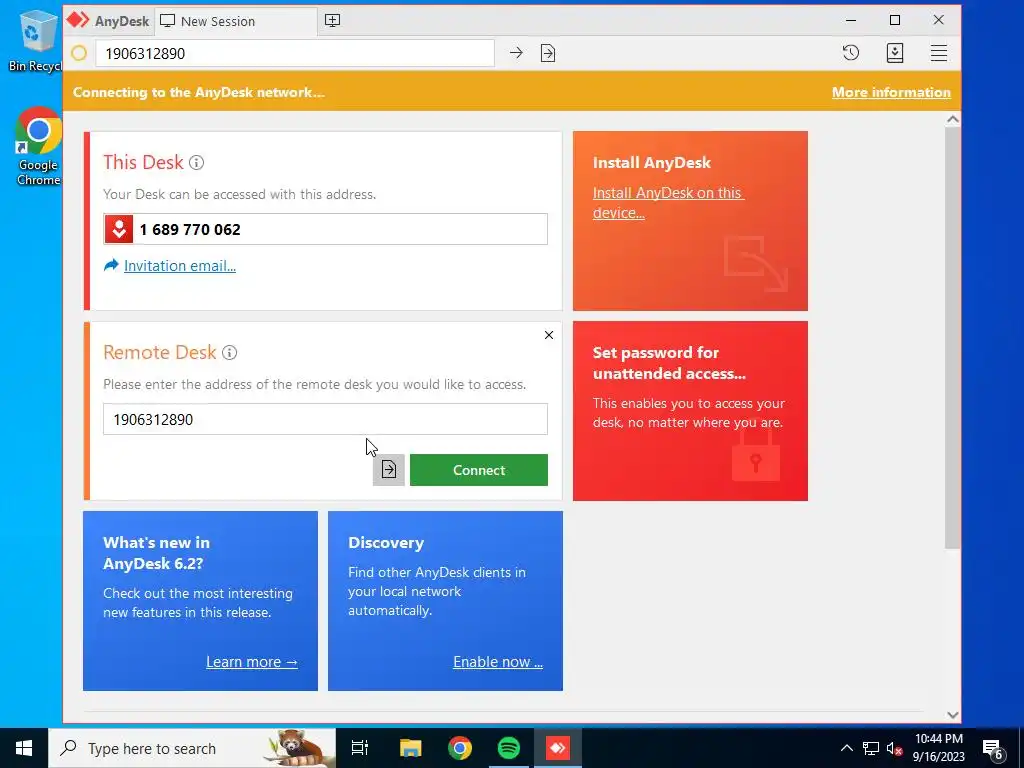Open the Windows Start menu

(x=24, y=748)
